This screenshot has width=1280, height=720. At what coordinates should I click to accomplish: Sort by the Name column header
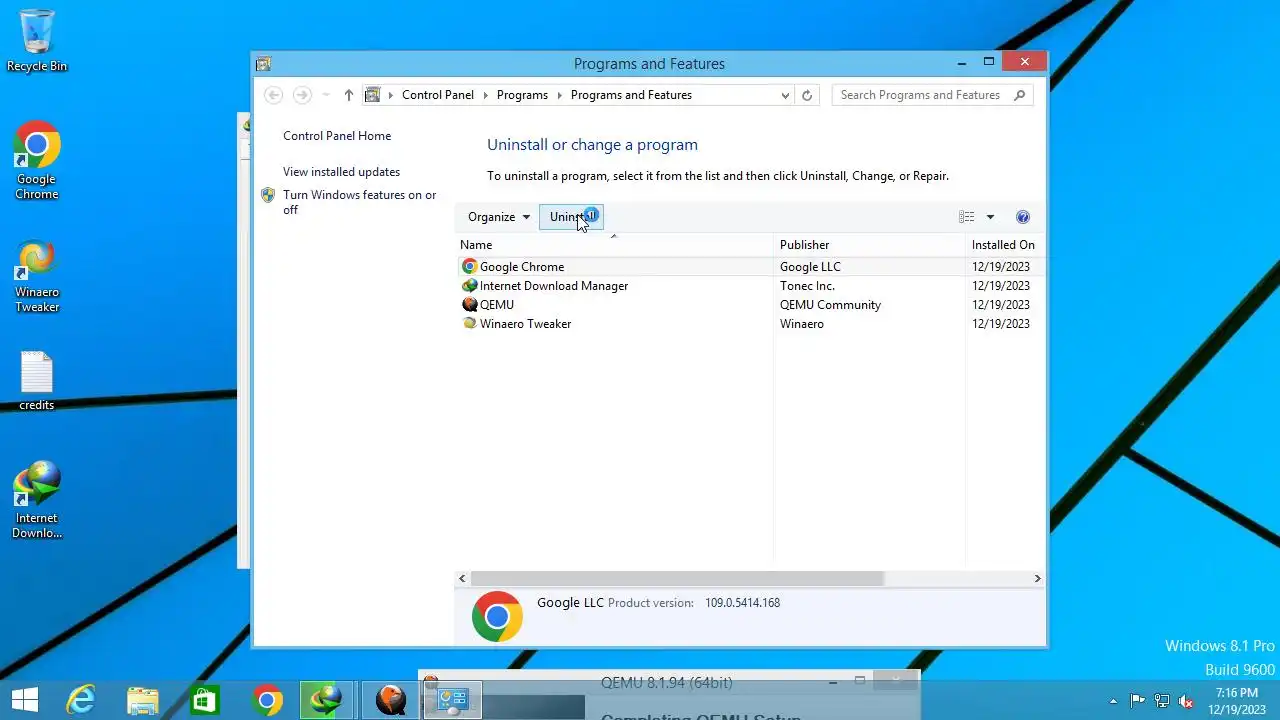click(613, 245)
